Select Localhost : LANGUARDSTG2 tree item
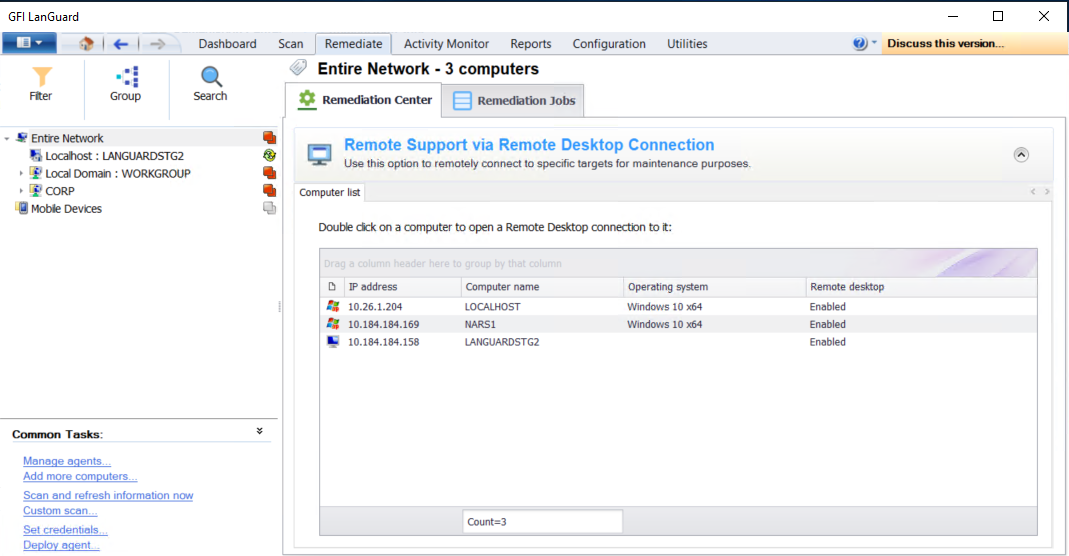This screenshot has width=1069, height=556. [x=114, y=156]
